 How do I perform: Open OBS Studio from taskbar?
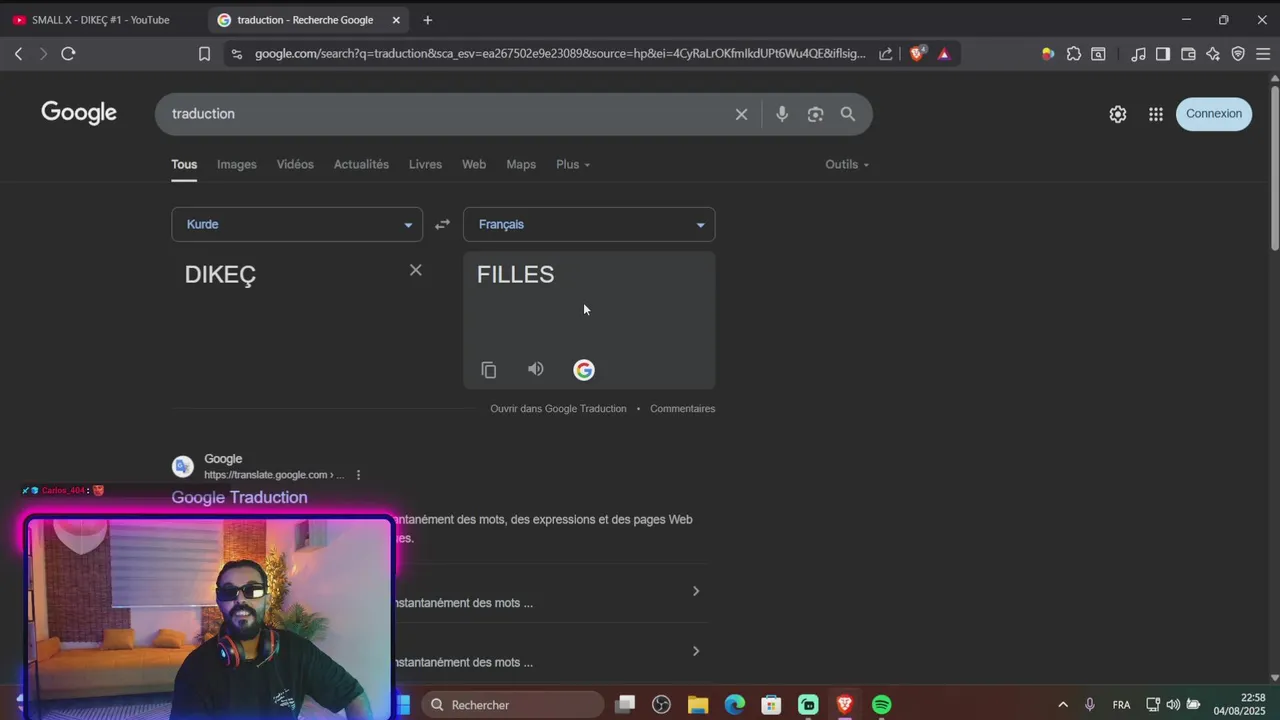pos(661,705)
